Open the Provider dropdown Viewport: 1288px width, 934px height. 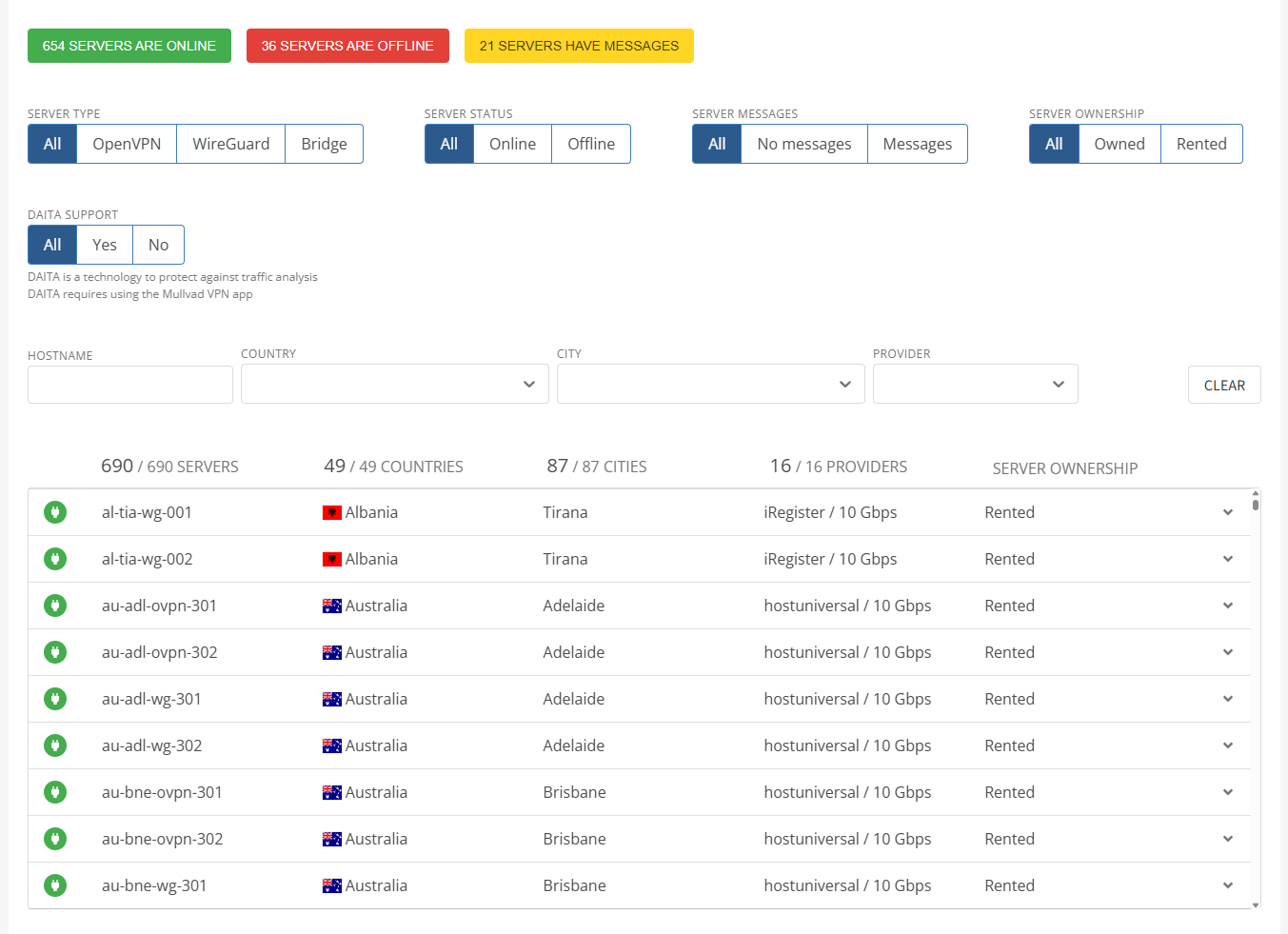(975, 385)
